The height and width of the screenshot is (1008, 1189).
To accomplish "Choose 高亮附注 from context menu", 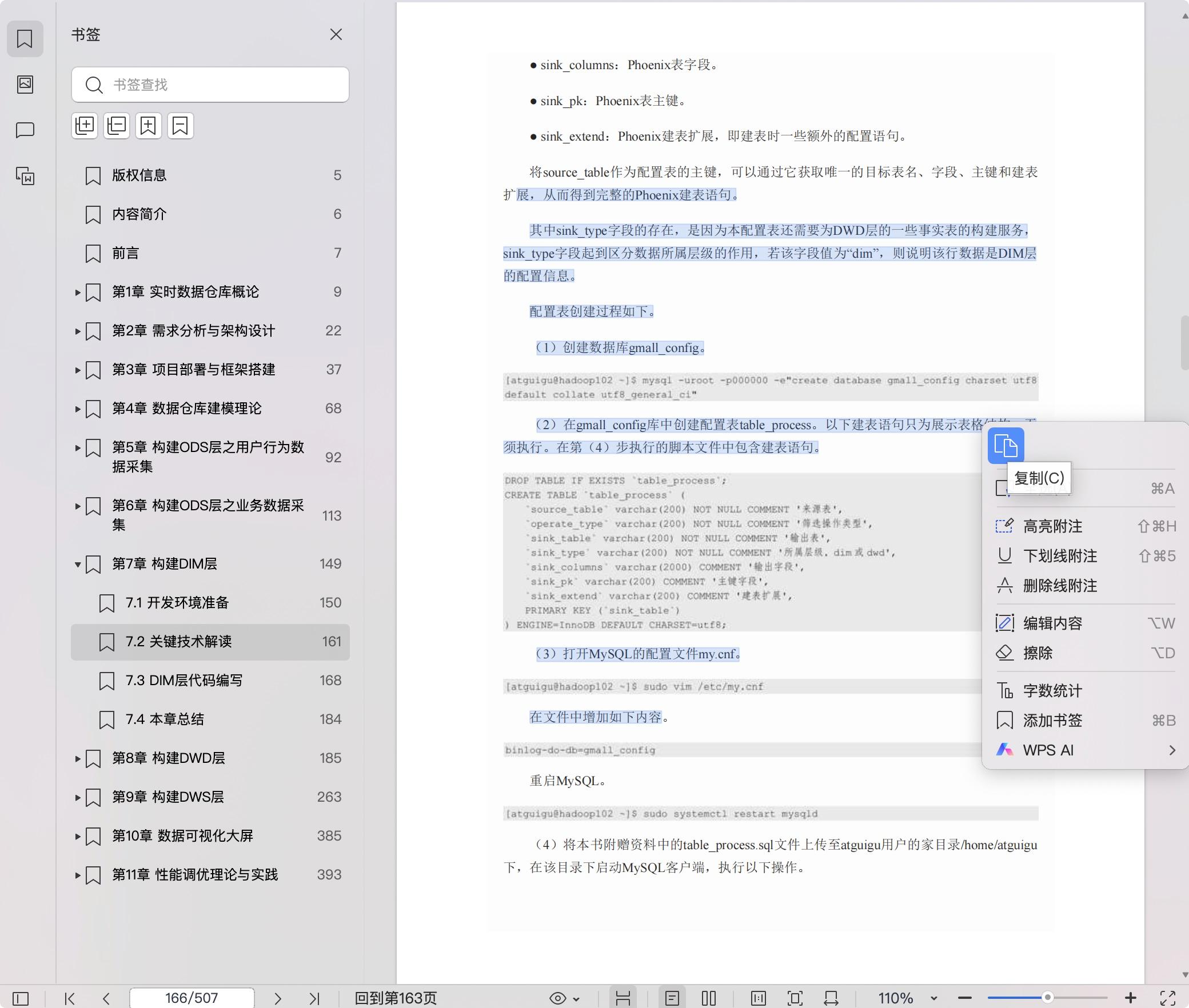I will pyautogui.click(x=1052, y=526).
